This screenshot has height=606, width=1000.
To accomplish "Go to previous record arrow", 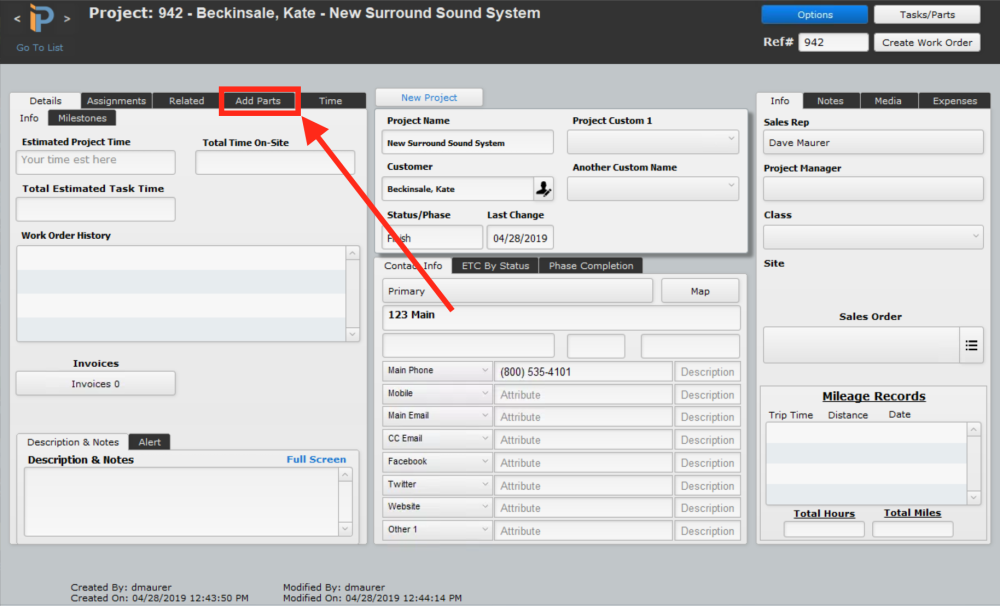I will [x=17, y=19].
